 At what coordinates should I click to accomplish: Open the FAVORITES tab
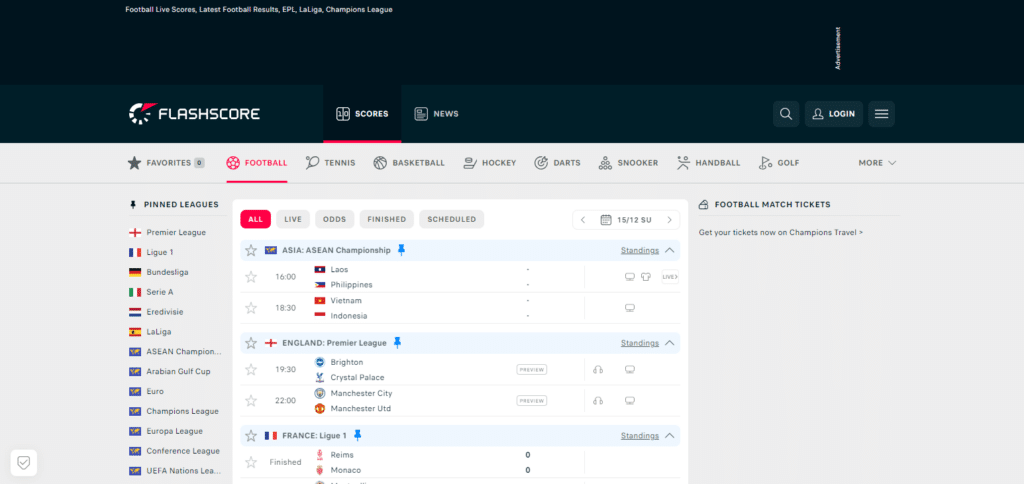(166, 163)
